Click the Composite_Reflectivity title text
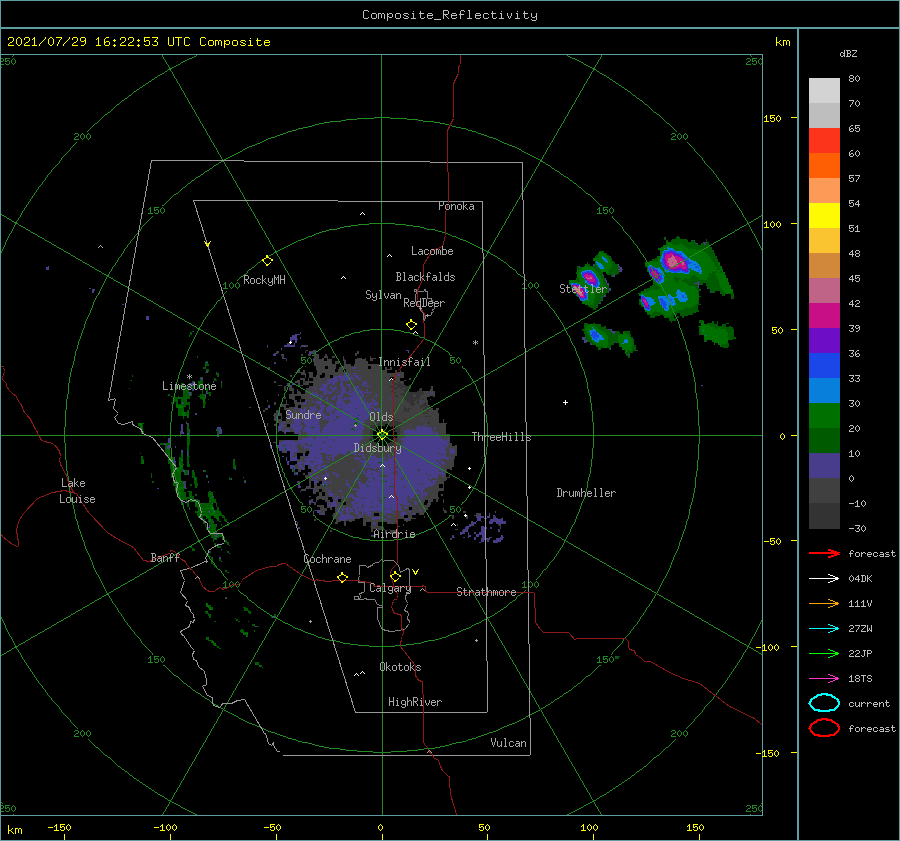900x841 pixels. (x=450, y=15)
